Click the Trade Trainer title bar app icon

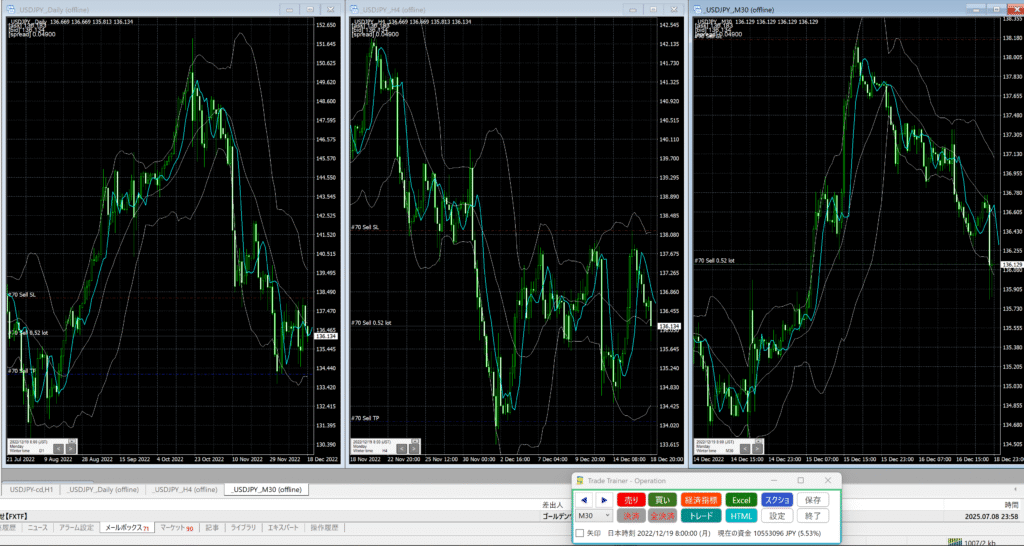580,480
